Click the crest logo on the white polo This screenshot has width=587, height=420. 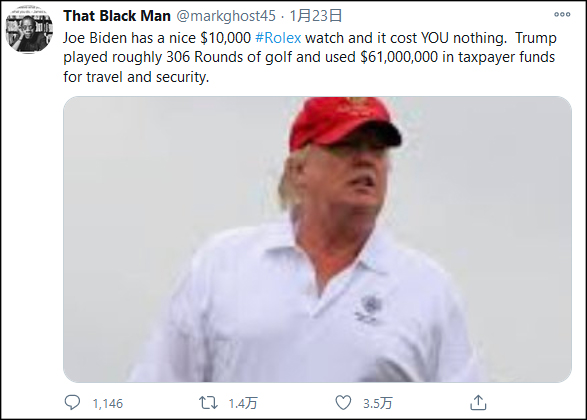[369, 308]
